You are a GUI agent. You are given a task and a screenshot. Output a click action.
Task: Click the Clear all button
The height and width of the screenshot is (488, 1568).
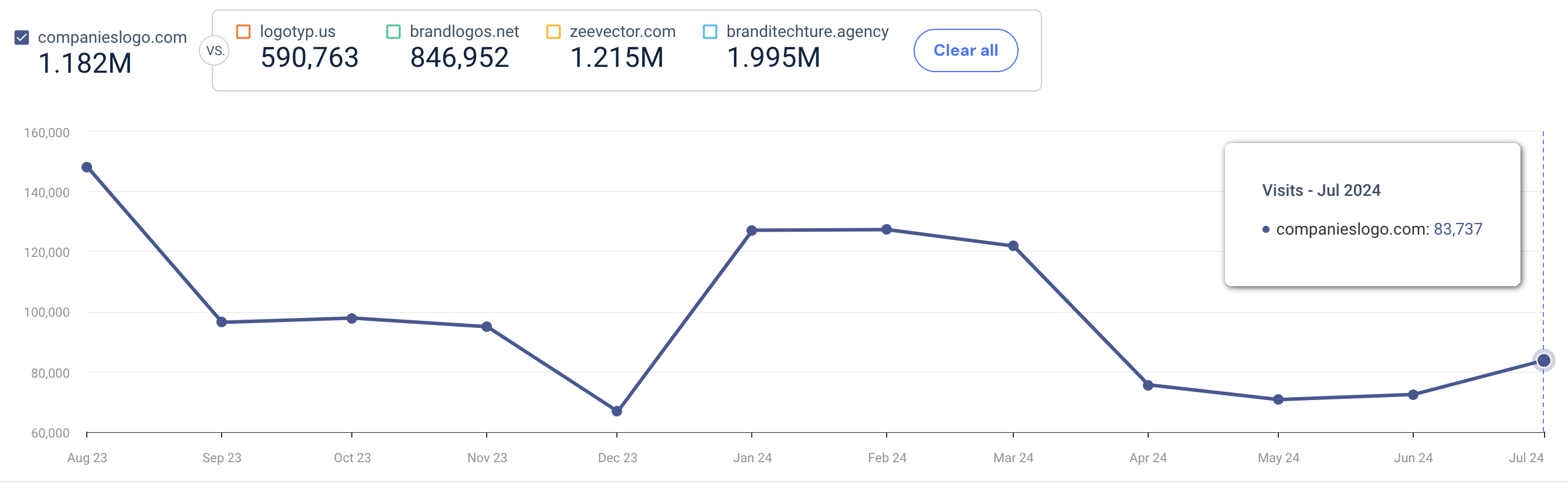pyautogui.click(x=965, y=50)
